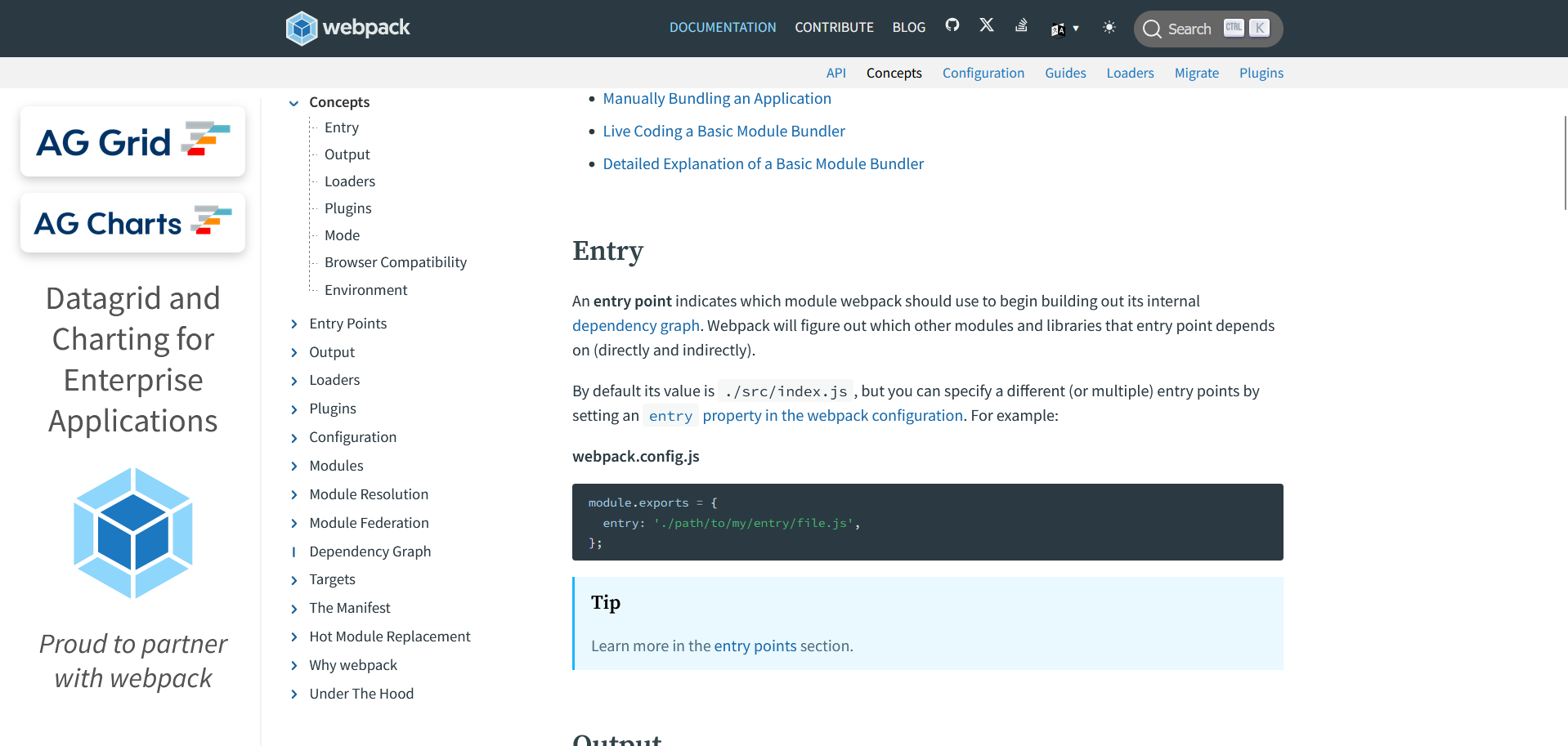This screenshot has width=1568, height=746.
Task: Click the webpack cube logo
Action: [302, 28]
